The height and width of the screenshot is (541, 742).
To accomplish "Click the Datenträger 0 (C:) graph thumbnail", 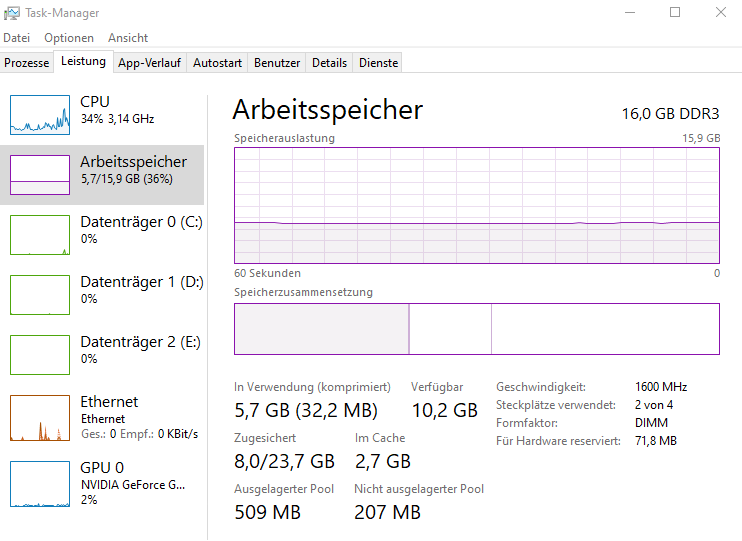I will [39, 235].
